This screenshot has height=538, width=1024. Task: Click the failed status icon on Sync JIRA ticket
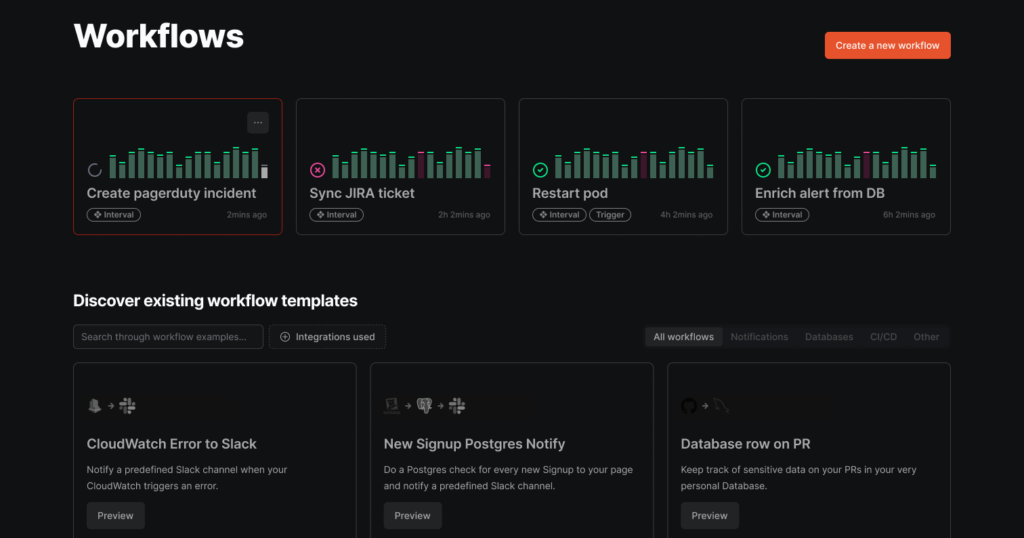click(x=318, y=170)
